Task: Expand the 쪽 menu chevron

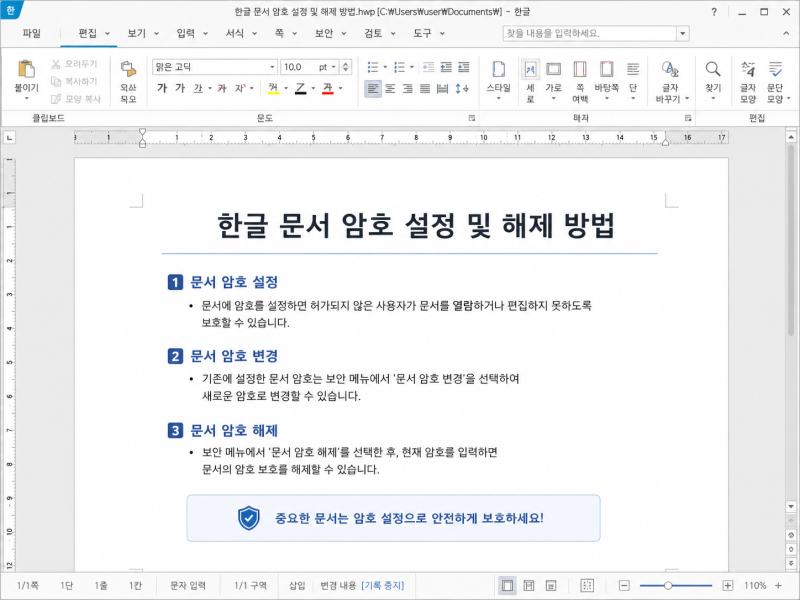Action: tap(294, 34)
